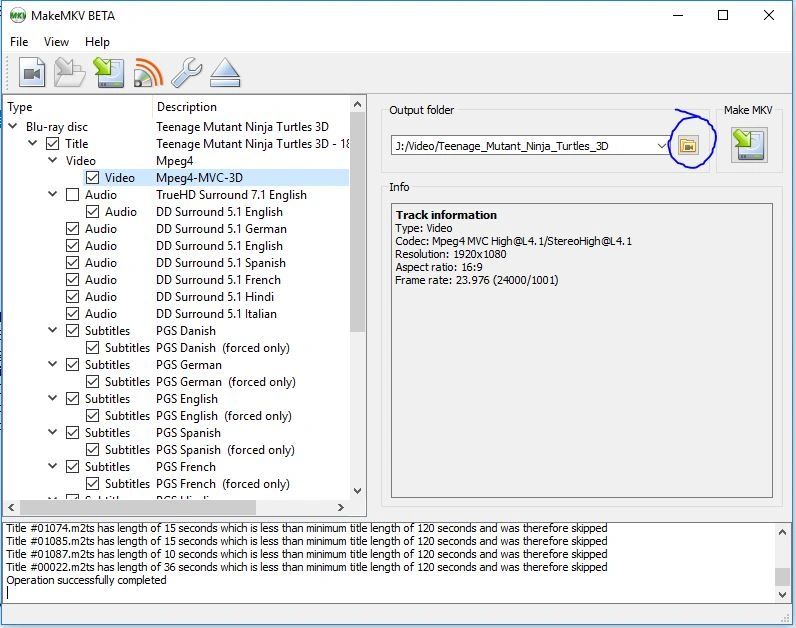Collapse the Blu-ray disc tree node
This screenshot has width=796, height=628.
point(13,126)
